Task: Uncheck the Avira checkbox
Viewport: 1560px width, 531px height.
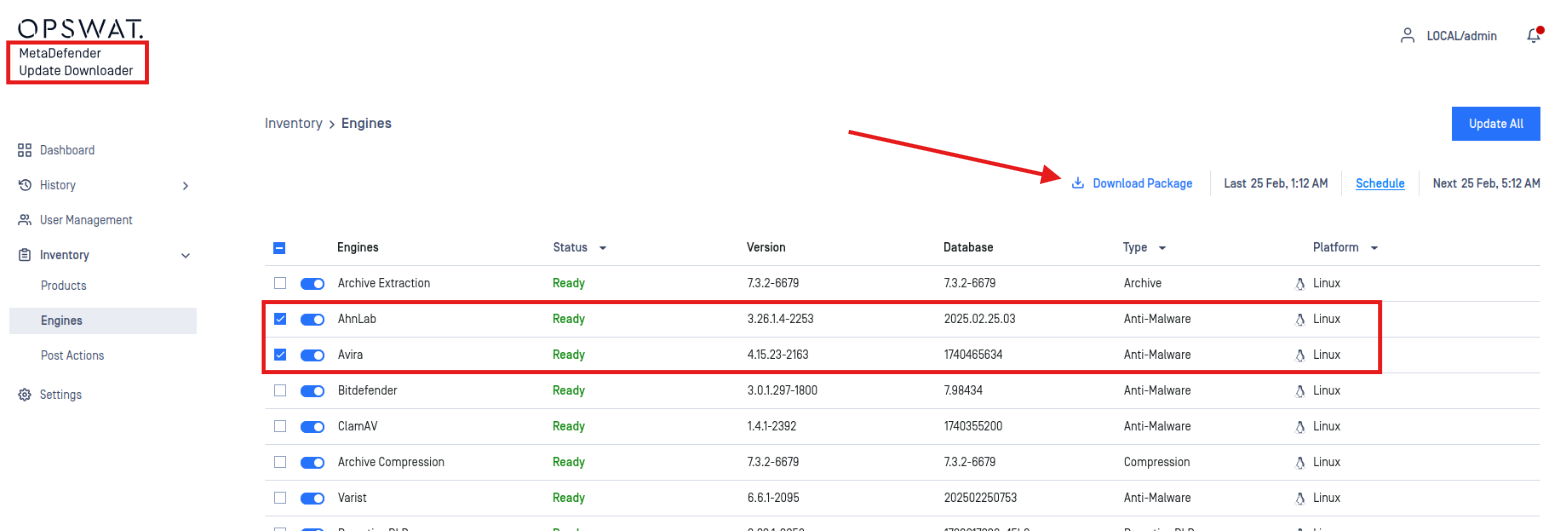Action: [280, 355]
